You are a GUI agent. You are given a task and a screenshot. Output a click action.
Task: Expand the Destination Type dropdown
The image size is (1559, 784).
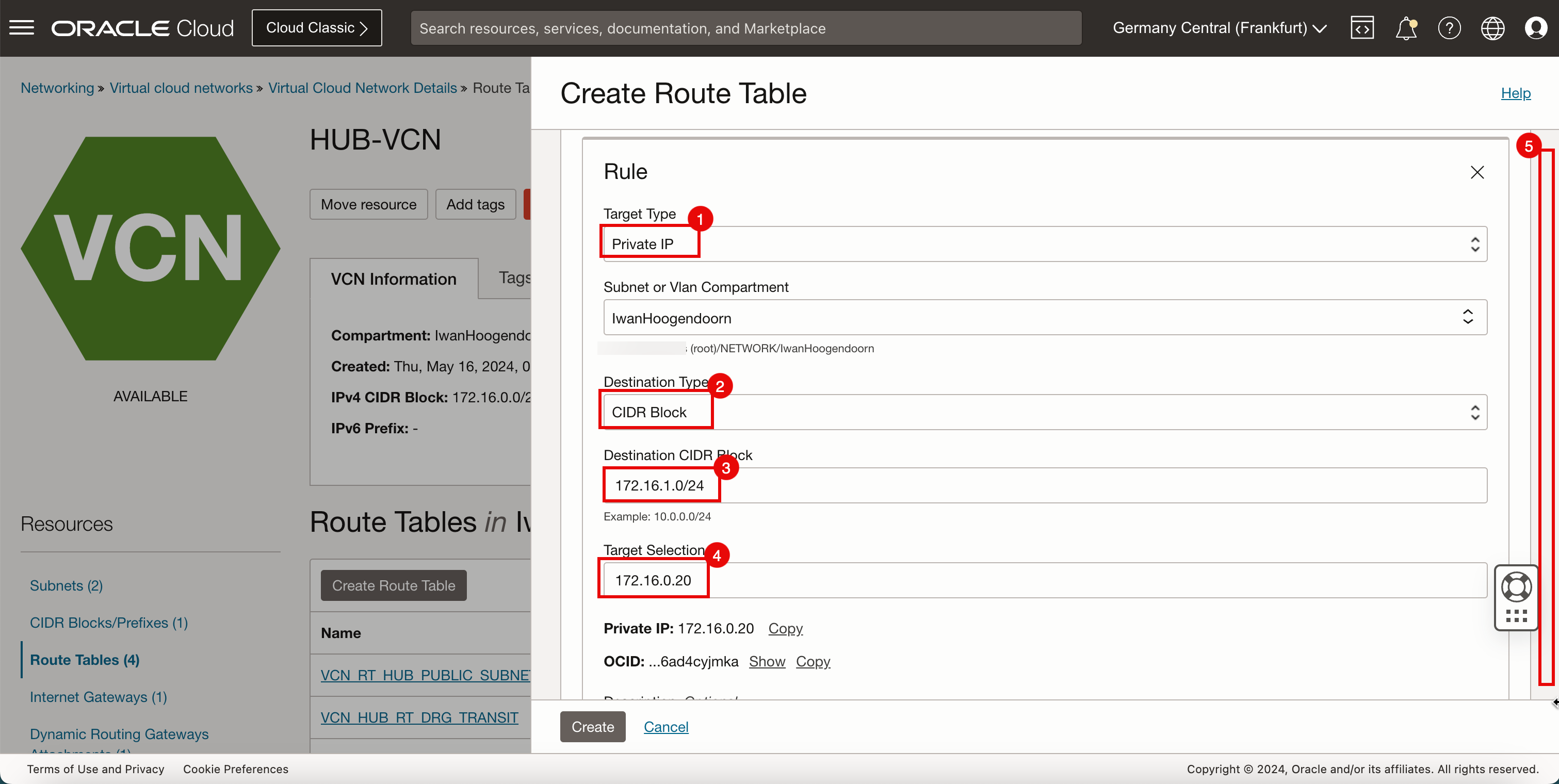[1045, 413]
